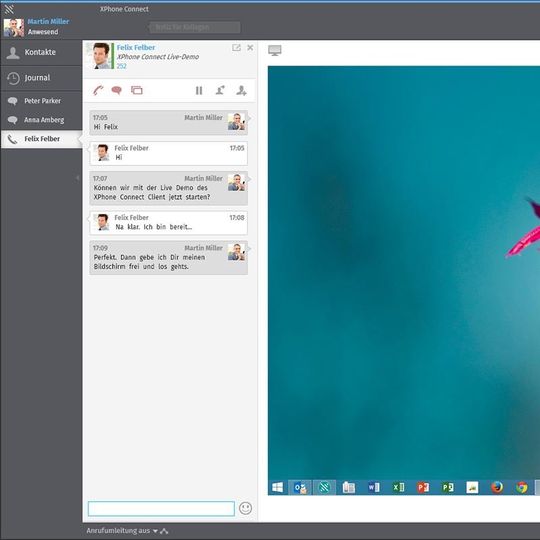
Task: Close Felix Felber conversation panel
Action: tap(250, 48)
